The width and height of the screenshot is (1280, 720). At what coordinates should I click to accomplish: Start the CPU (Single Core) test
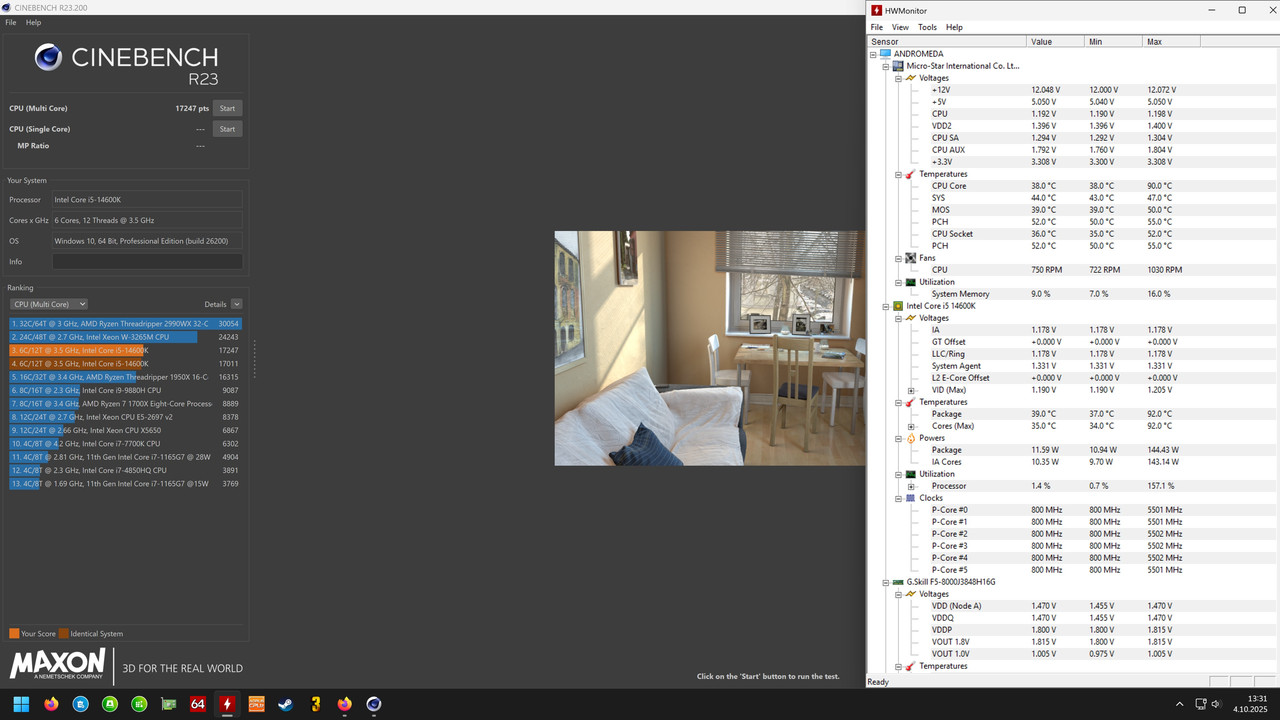click(227, 129)
